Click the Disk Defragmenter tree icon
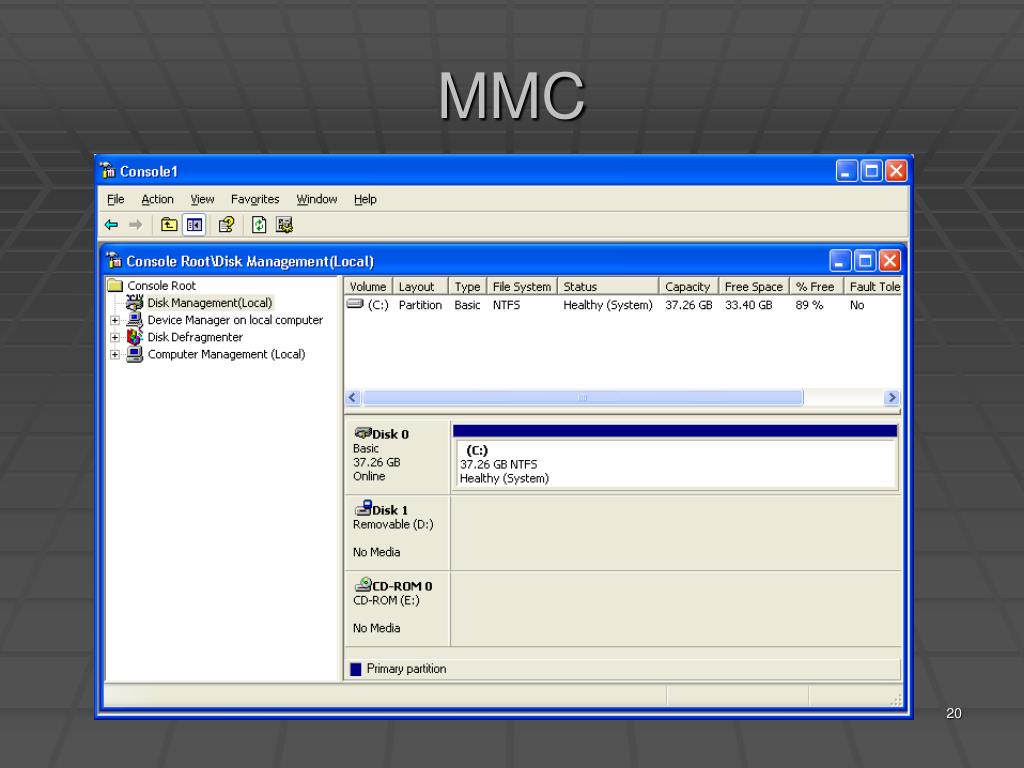This screenshot has height=768, width=1024. (x=135, y=336)
